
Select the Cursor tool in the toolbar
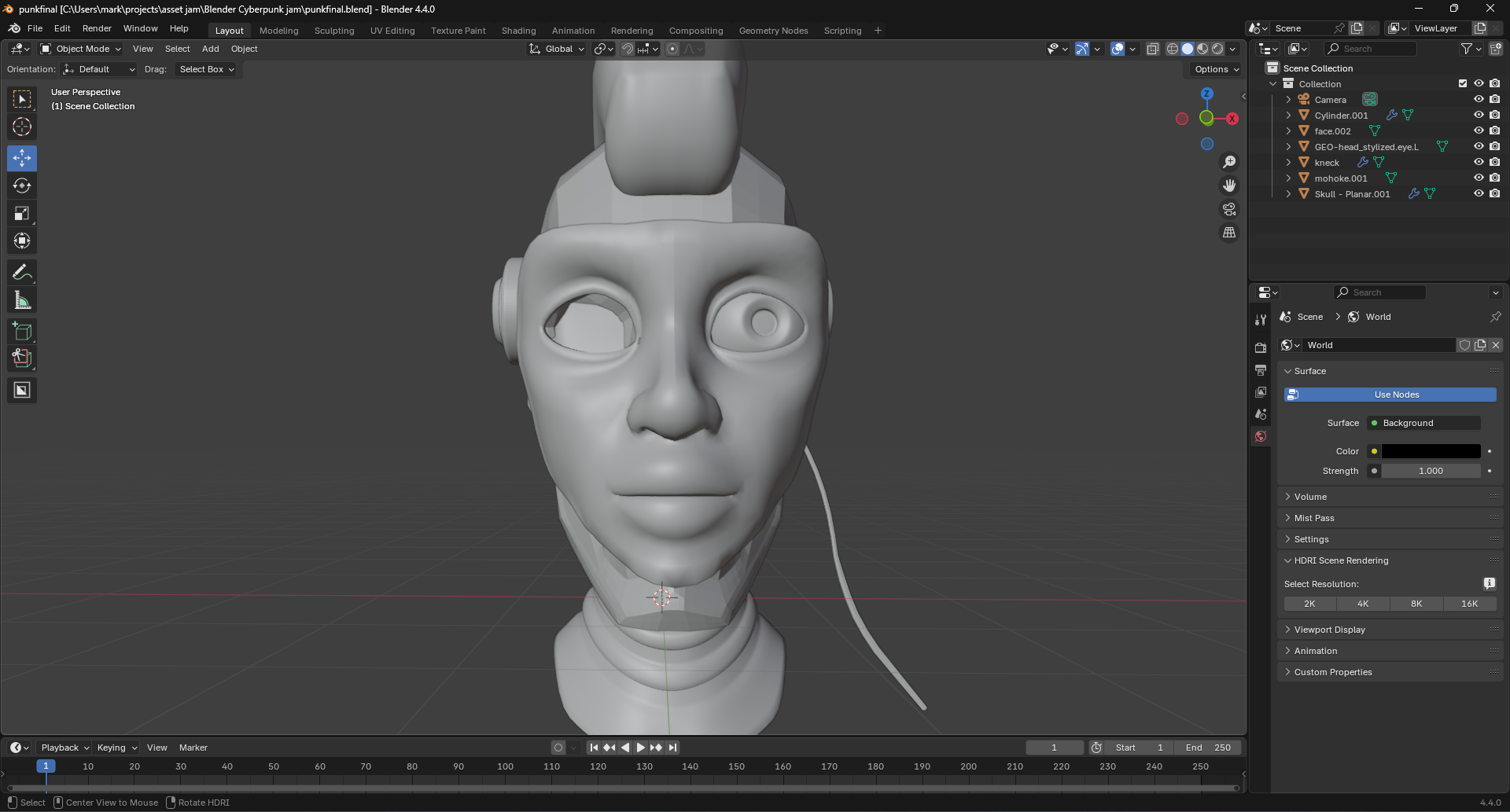(x=22, y=127)
